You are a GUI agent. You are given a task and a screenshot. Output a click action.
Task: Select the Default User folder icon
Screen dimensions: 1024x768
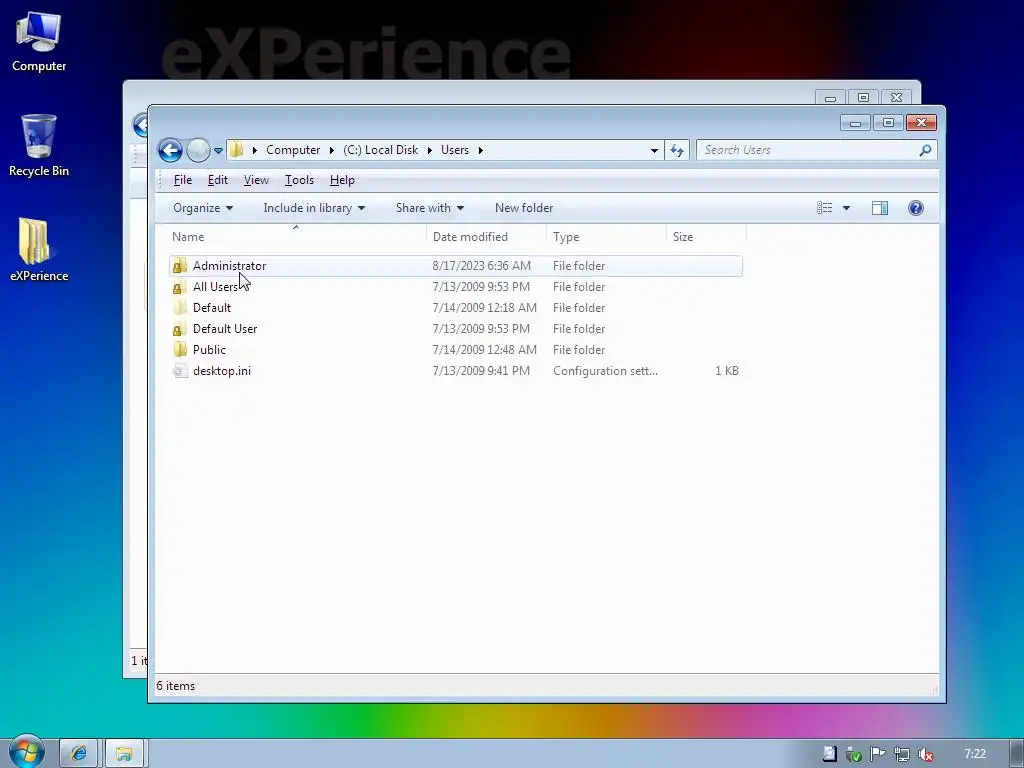[180, 328]
